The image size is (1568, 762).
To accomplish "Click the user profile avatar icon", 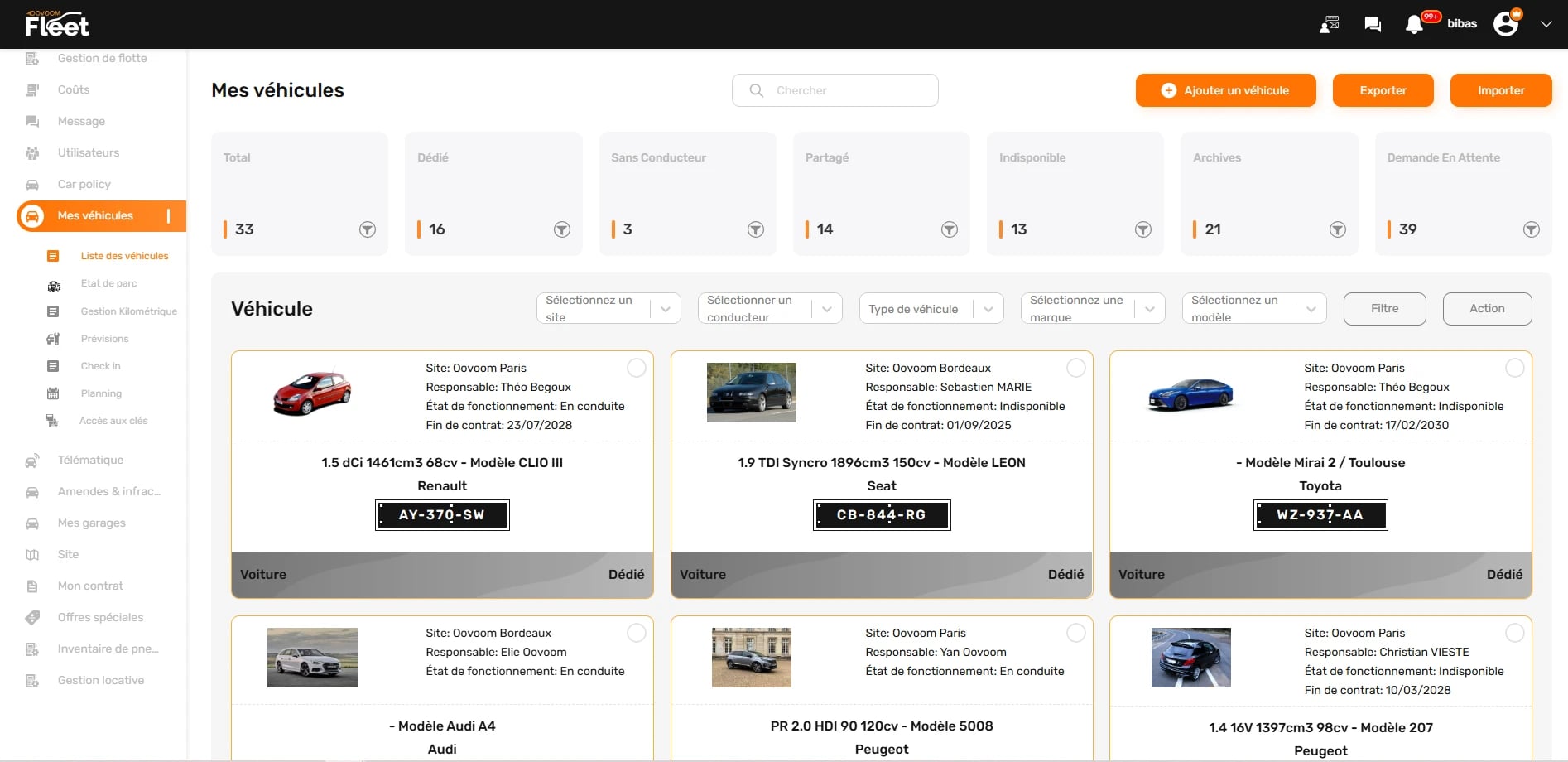I will [x=1506, y=24].
